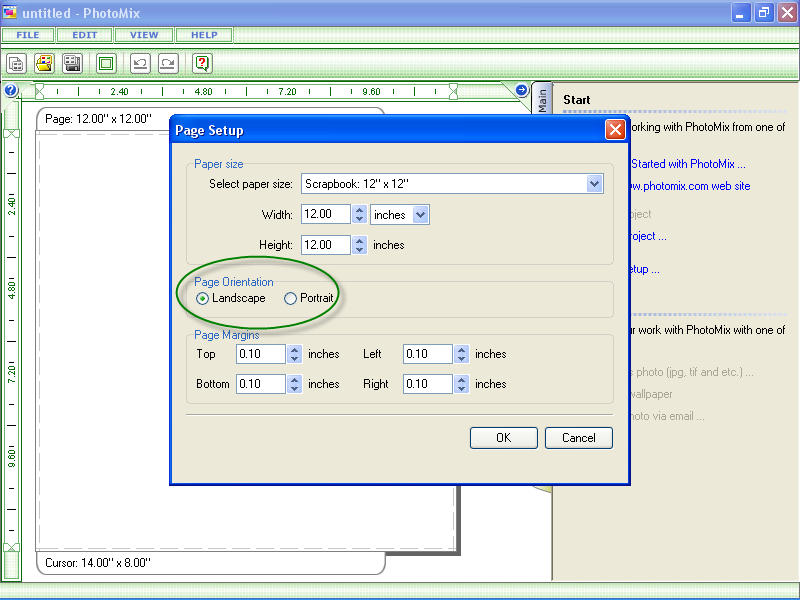800x600 pixels.
Task: Cancel the Page Setup dialog
Action: tap(579, 438)
